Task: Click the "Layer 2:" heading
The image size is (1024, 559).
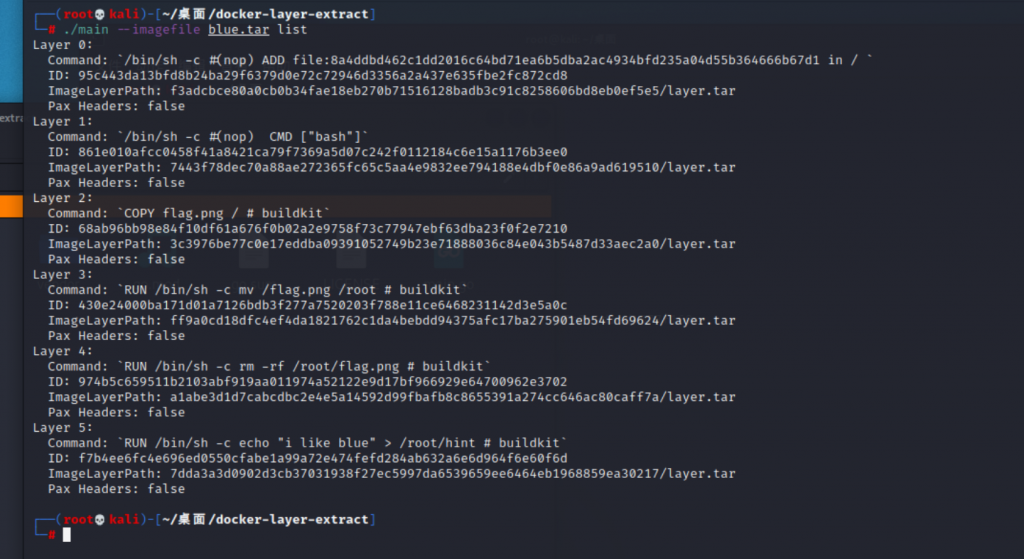Action: pos(63,198)
